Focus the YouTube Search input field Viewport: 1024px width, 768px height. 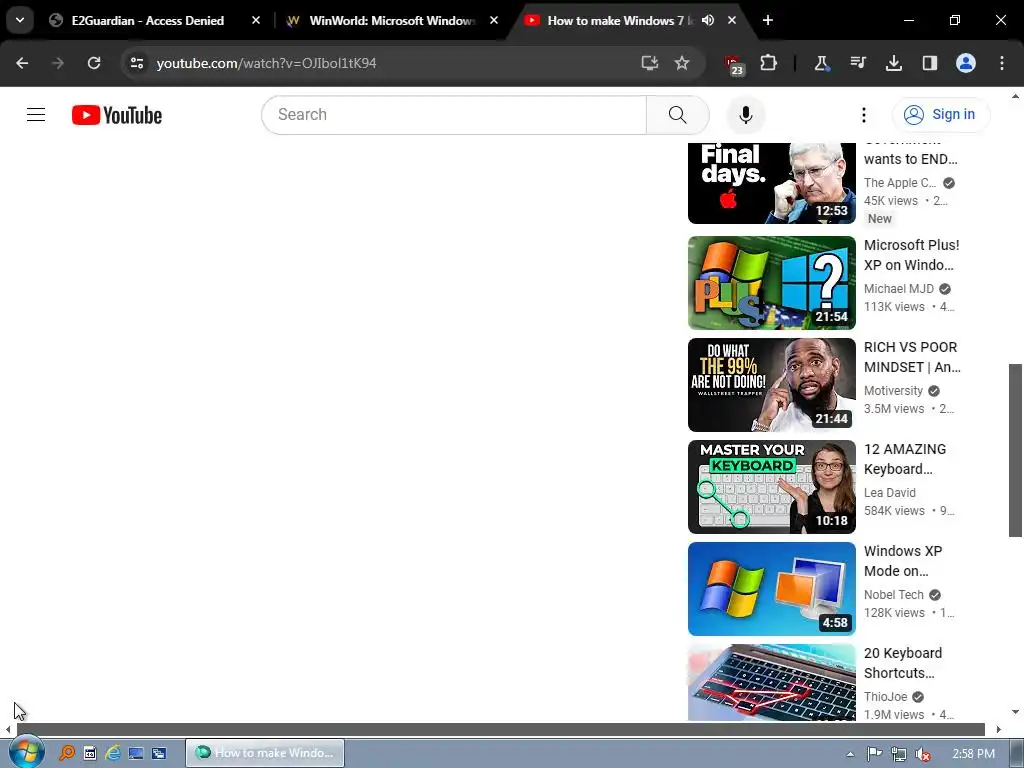tap(455, 115)
